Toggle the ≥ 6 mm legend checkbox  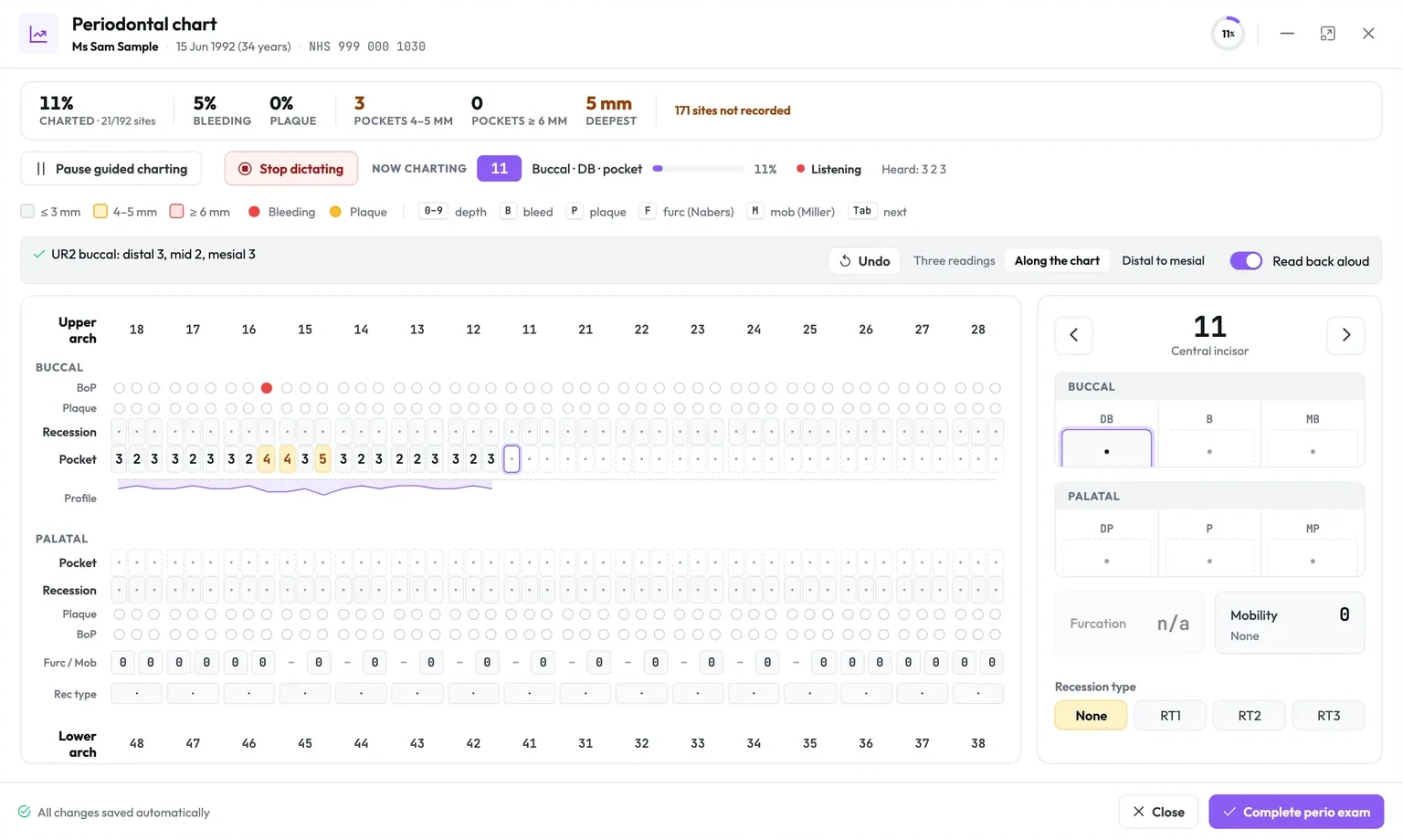click(x=177, y=212)
